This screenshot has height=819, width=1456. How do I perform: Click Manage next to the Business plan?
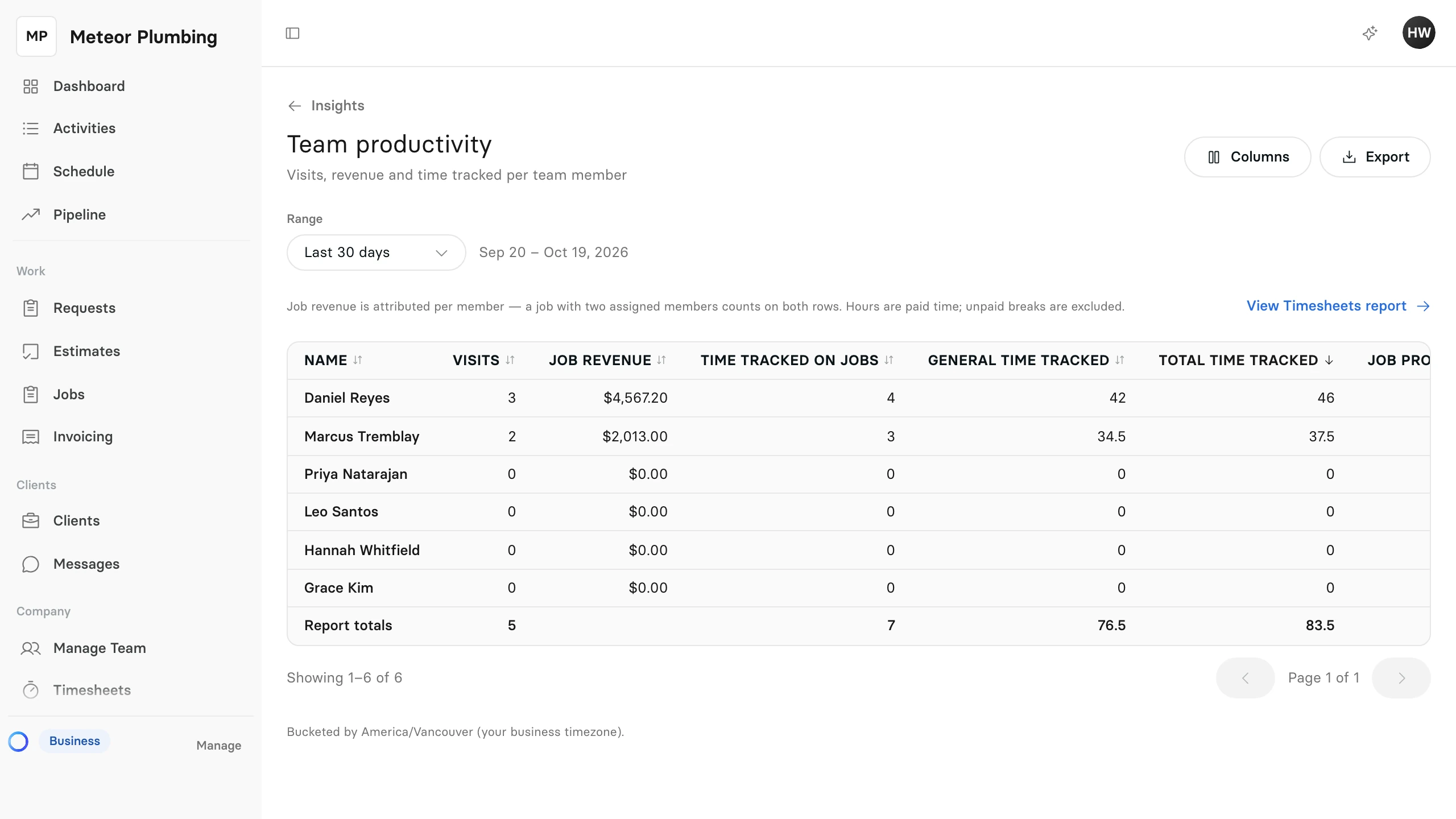(219, 746)
